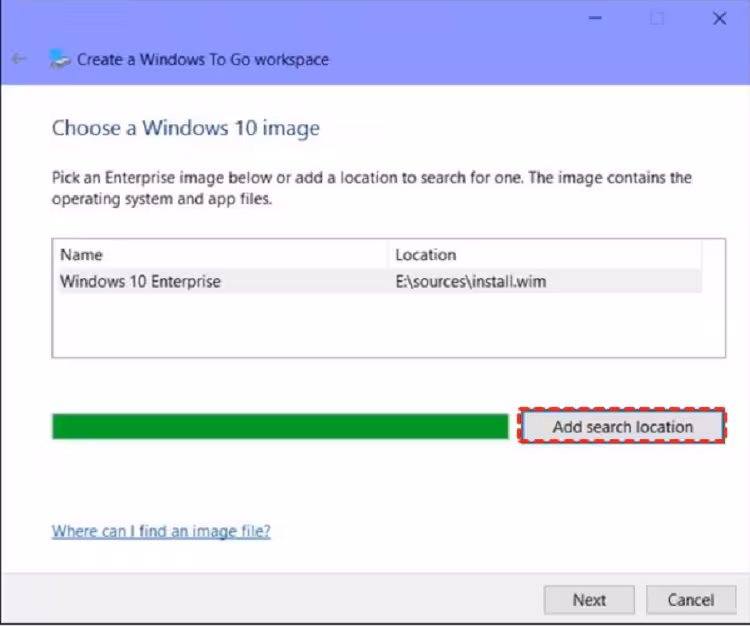
Task: Click the Next button
Action: (589, 600)
